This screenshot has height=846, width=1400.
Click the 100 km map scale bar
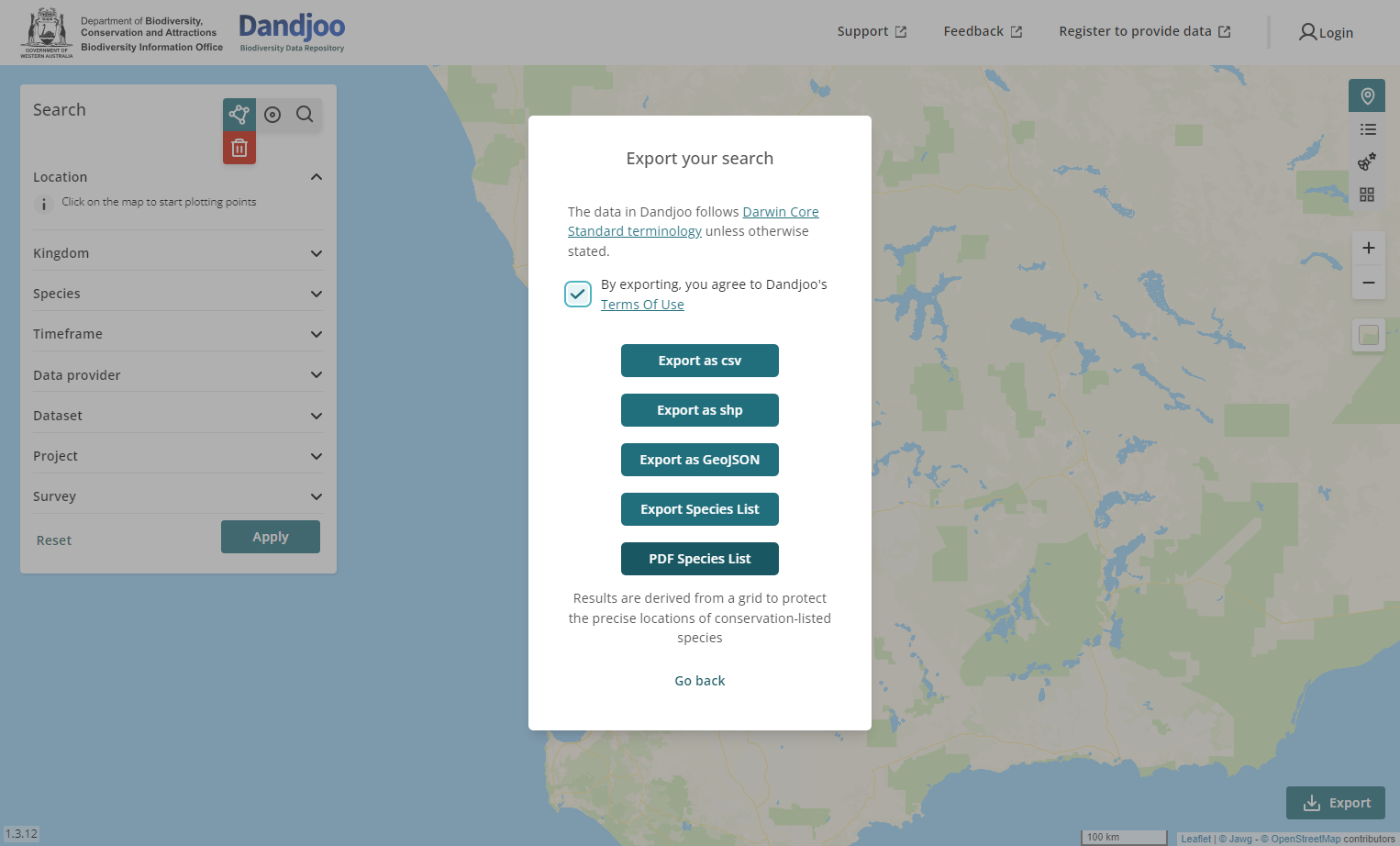[1124, 837]
